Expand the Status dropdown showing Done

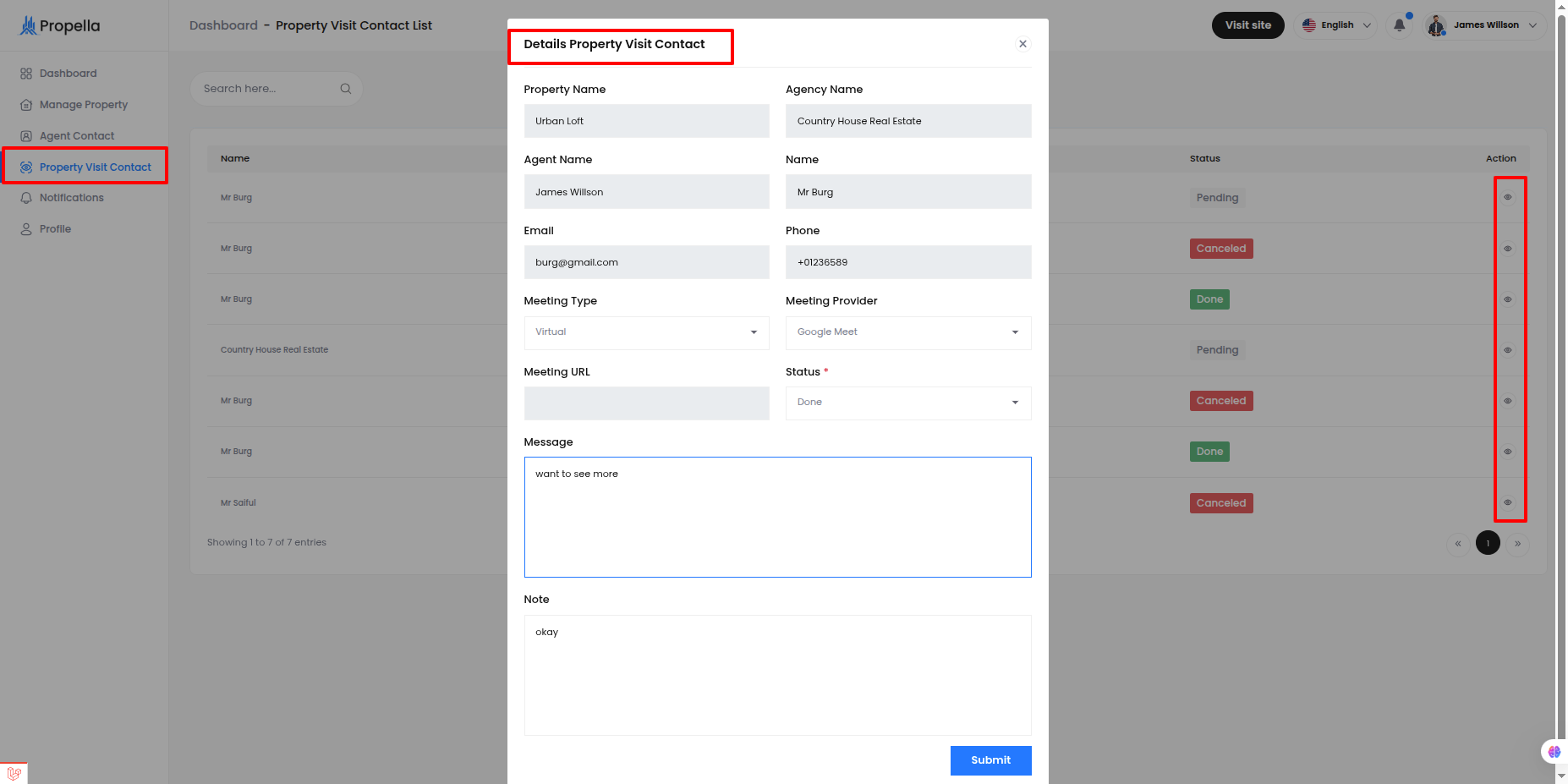(908, 403)
